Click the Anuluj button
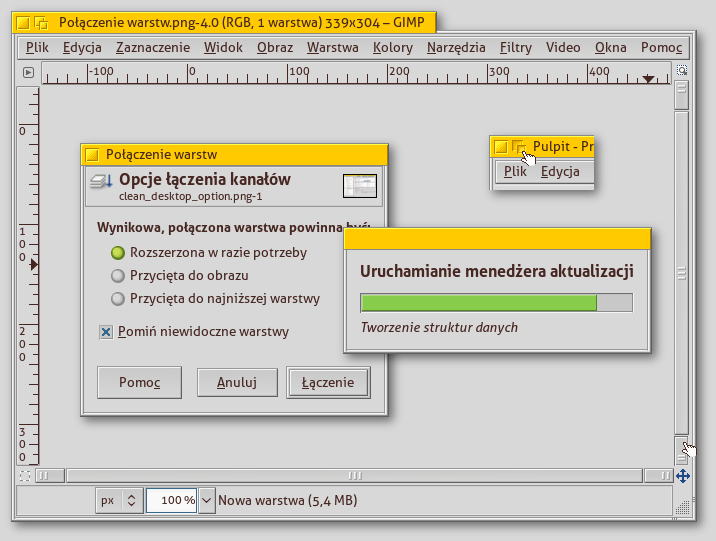This screenshot has width=716, height=541. 237,382
